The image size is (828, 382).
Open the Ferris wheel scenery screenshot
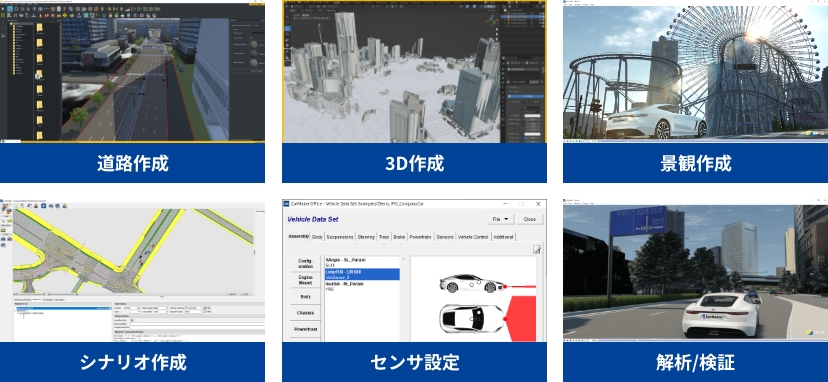pos(695,70)
